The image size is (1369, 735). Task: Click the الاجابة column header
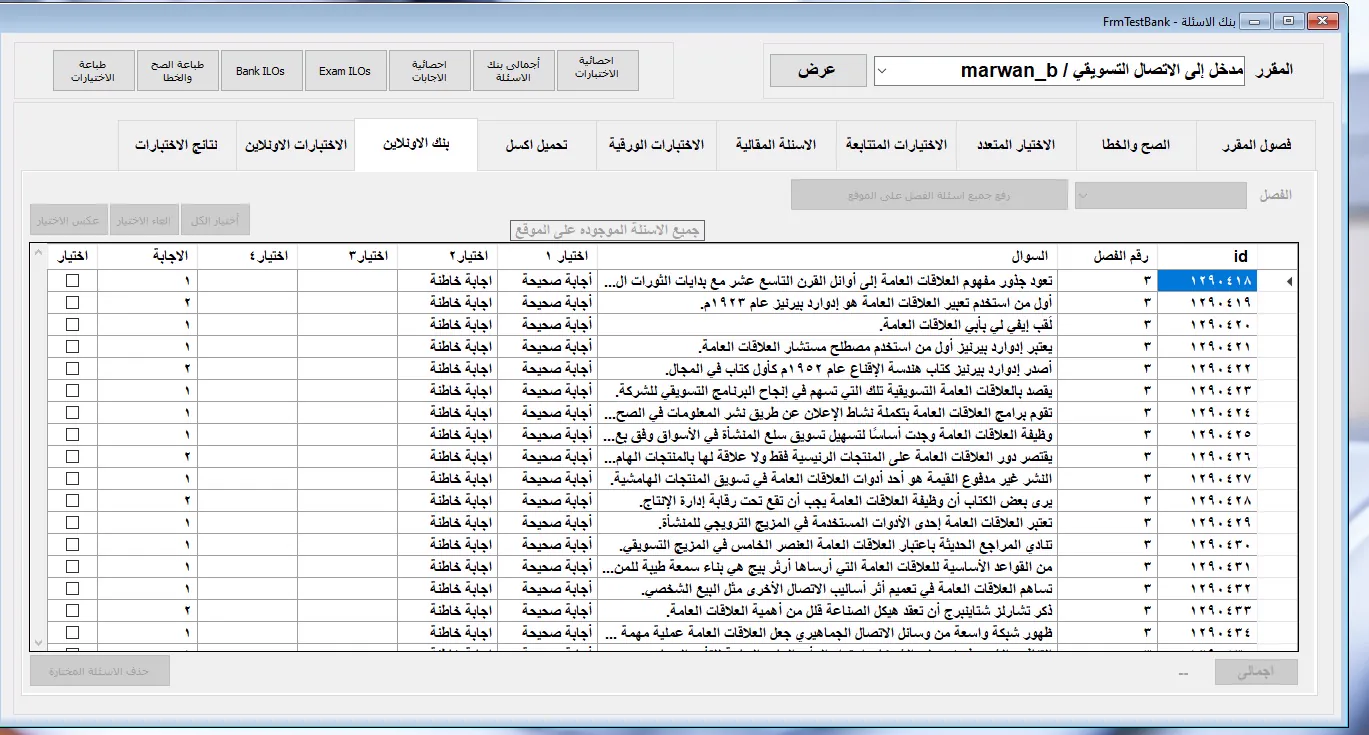tap(147, 256)
